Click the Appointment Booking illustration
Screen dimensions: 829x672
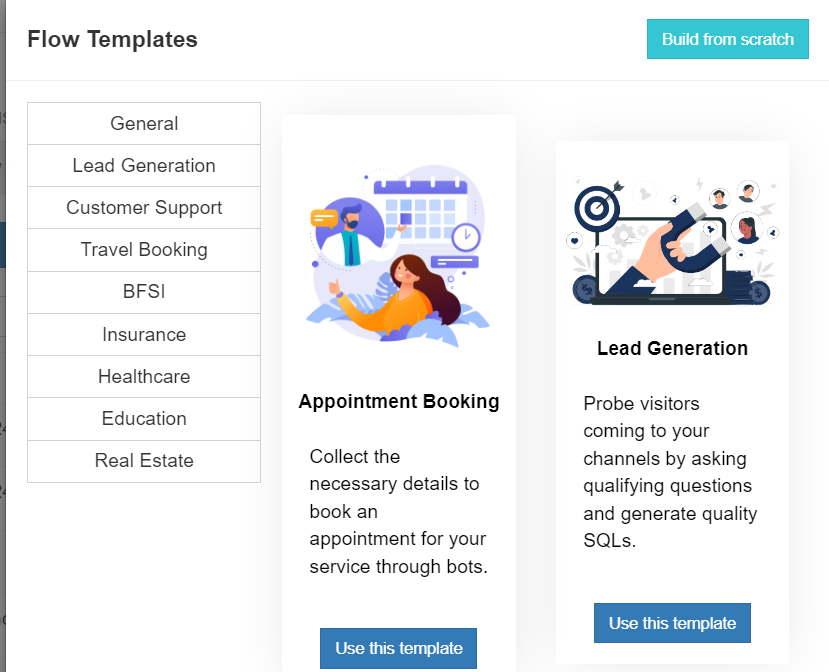tap(398, 255)
